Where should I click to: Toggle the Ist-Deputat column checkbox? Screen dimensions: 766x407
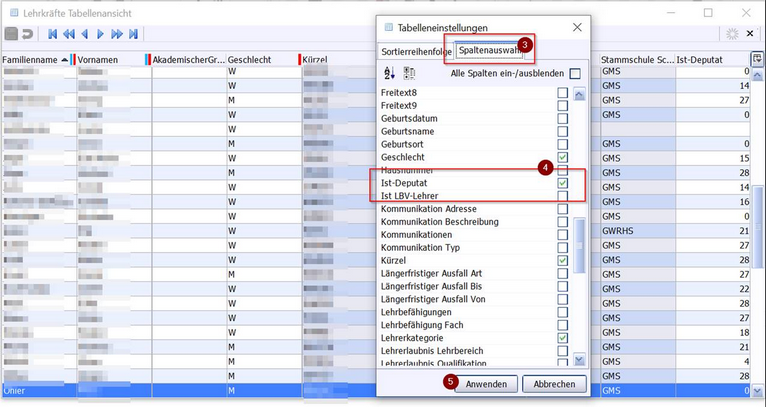(563, 184)
